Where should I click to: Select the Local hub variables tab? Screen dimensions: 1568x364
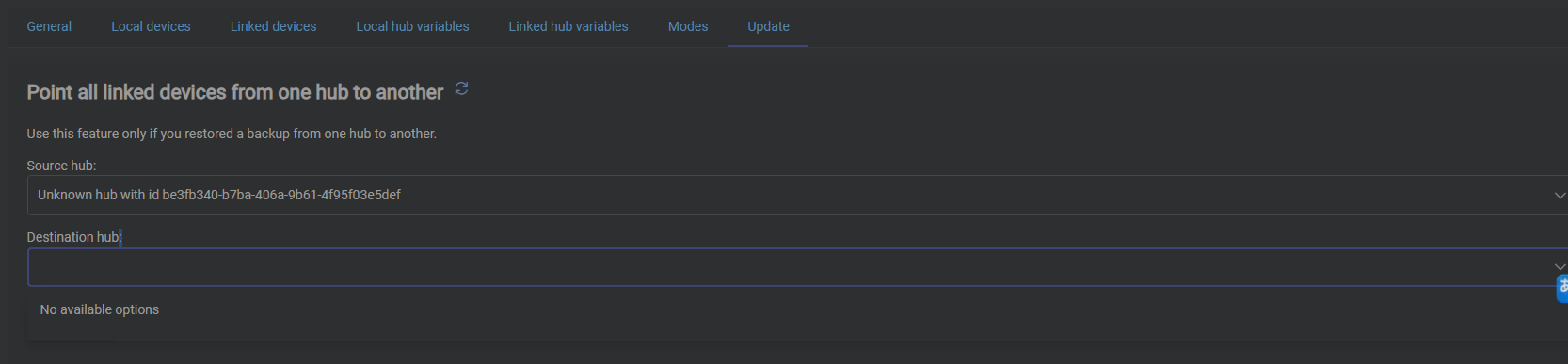tap(412, 26)
